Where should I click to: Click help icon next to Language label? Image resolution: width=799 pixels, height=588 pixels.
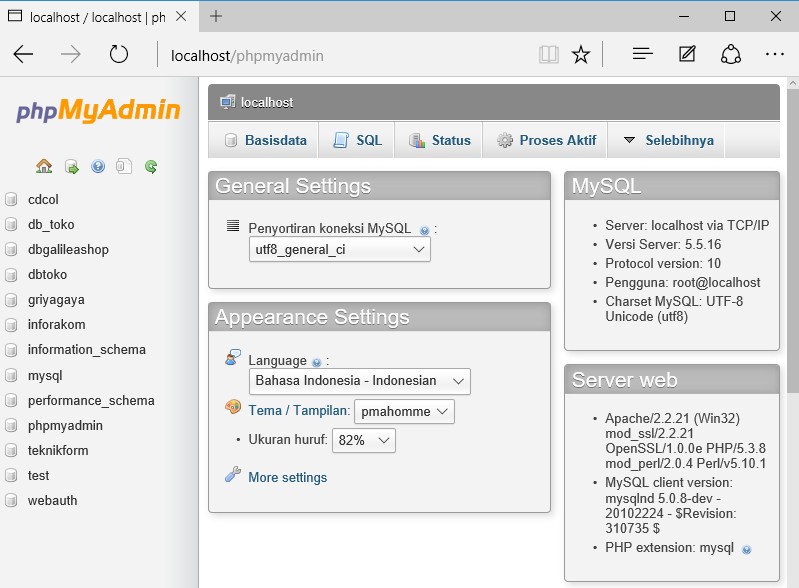point(316,362)
